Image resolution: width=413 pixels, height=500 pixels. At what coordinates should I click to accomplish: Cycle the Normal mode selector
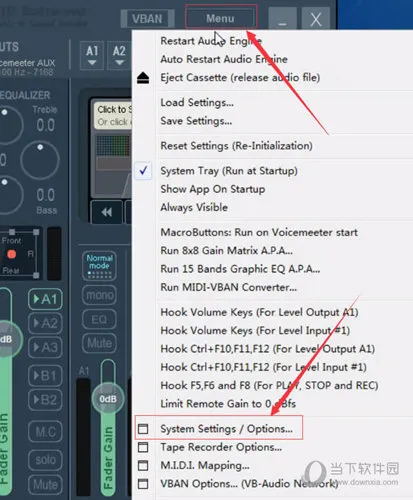point(99,265)
